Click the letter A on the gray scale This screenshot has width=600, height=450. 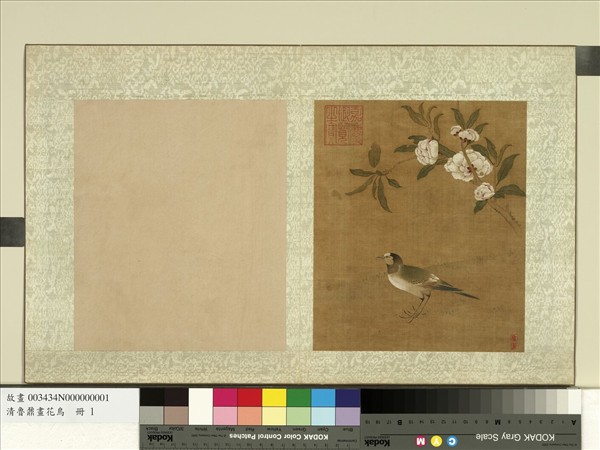pos(574,422)
